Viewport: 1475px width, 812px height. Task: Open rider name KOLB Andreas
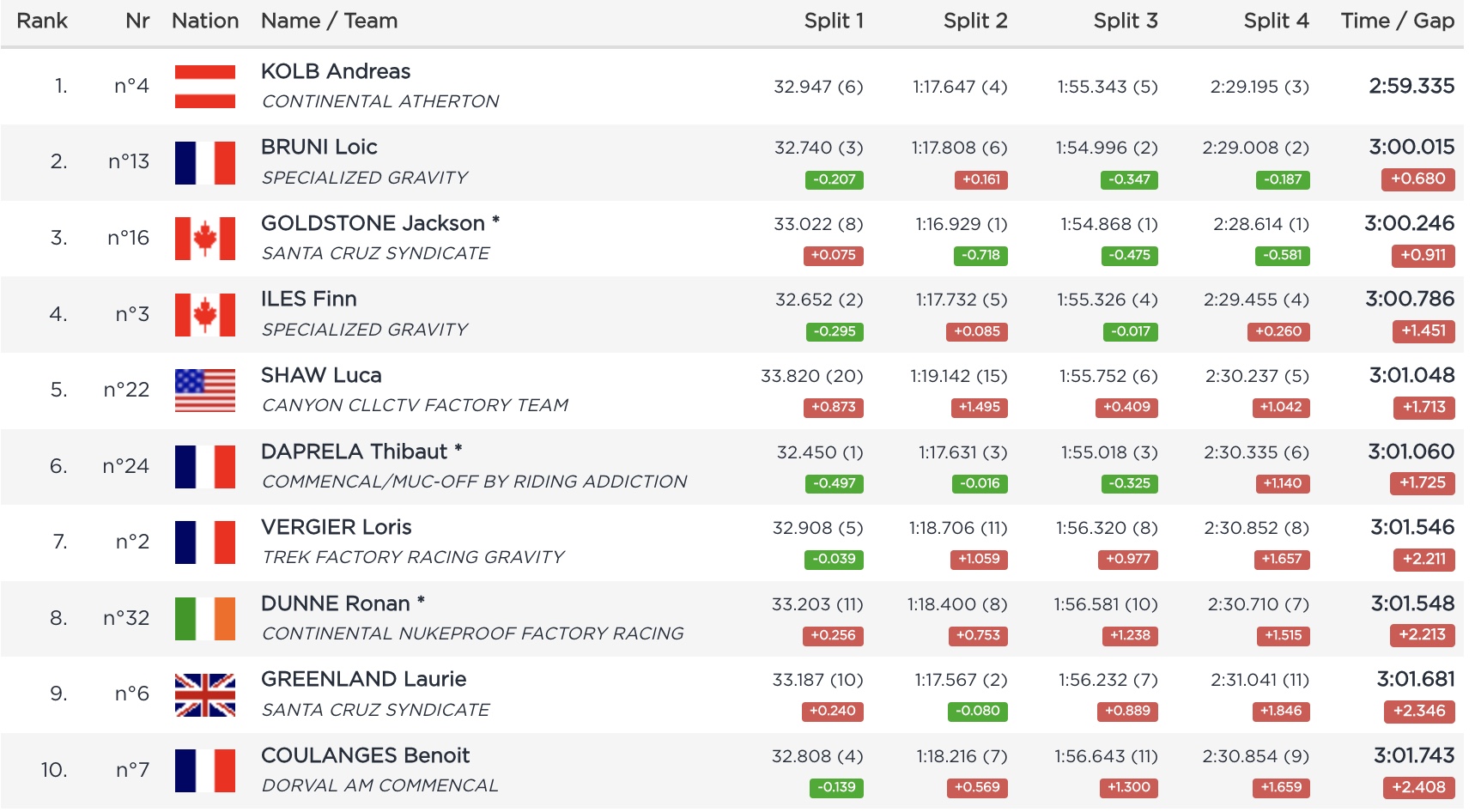[336, 71]
